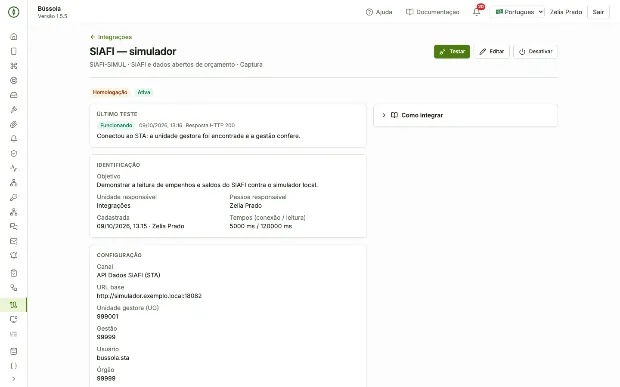This screenshot has height=387, width=620.
Task: Open the monitor screen icon in sidebar
Action: [13, 319]
